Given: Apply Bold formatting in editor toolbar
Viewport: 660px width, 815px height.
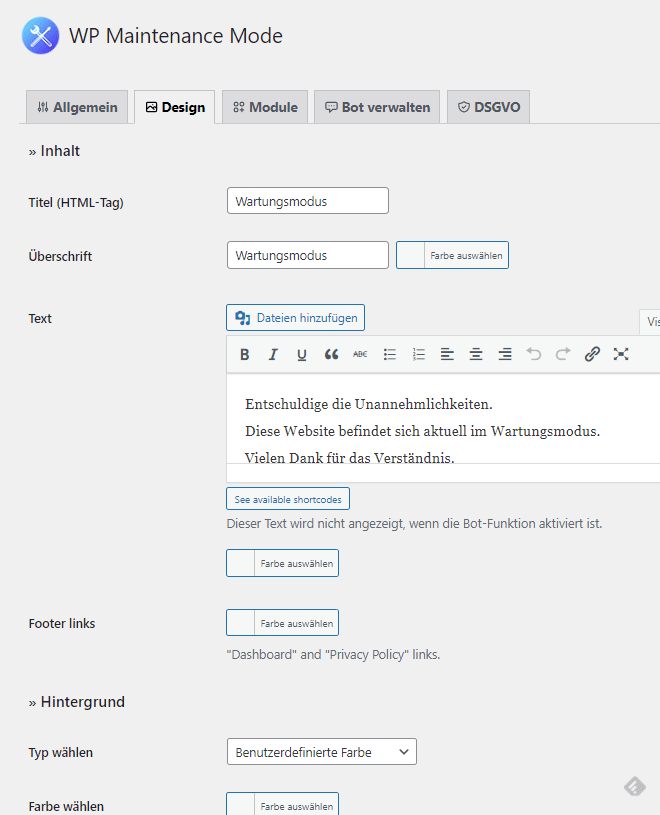Looking at the screenshot, I should pyautogui.click(x=244, y=354).
